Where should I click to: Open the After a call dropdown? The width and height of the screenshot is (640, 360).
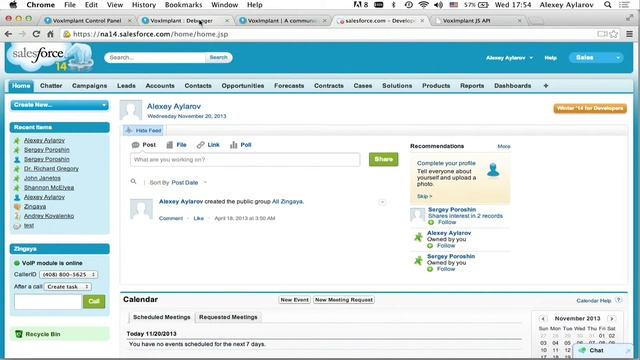(68, 287)
